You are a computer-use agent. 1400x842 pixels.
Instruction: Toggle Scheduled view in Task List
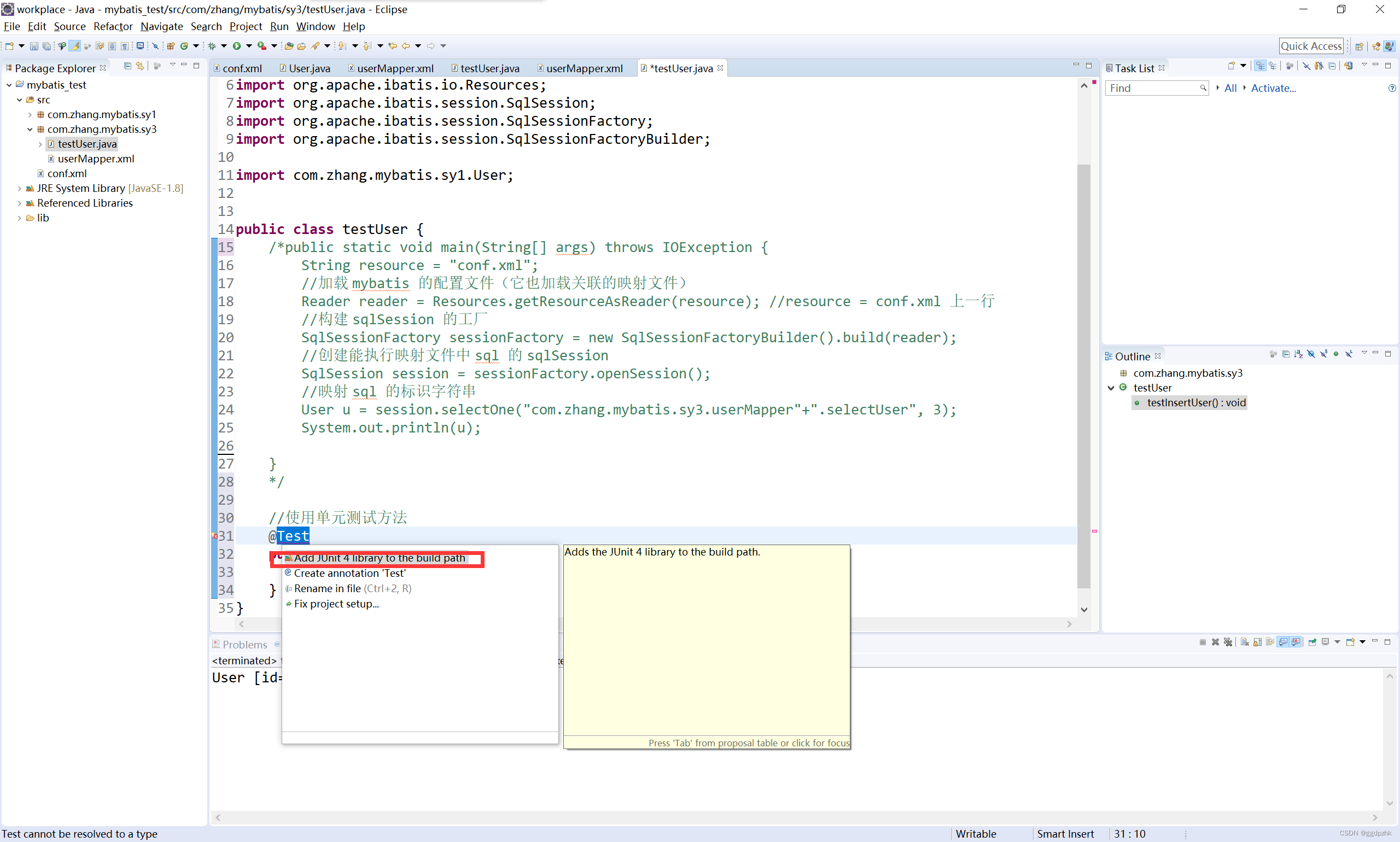1273,66
